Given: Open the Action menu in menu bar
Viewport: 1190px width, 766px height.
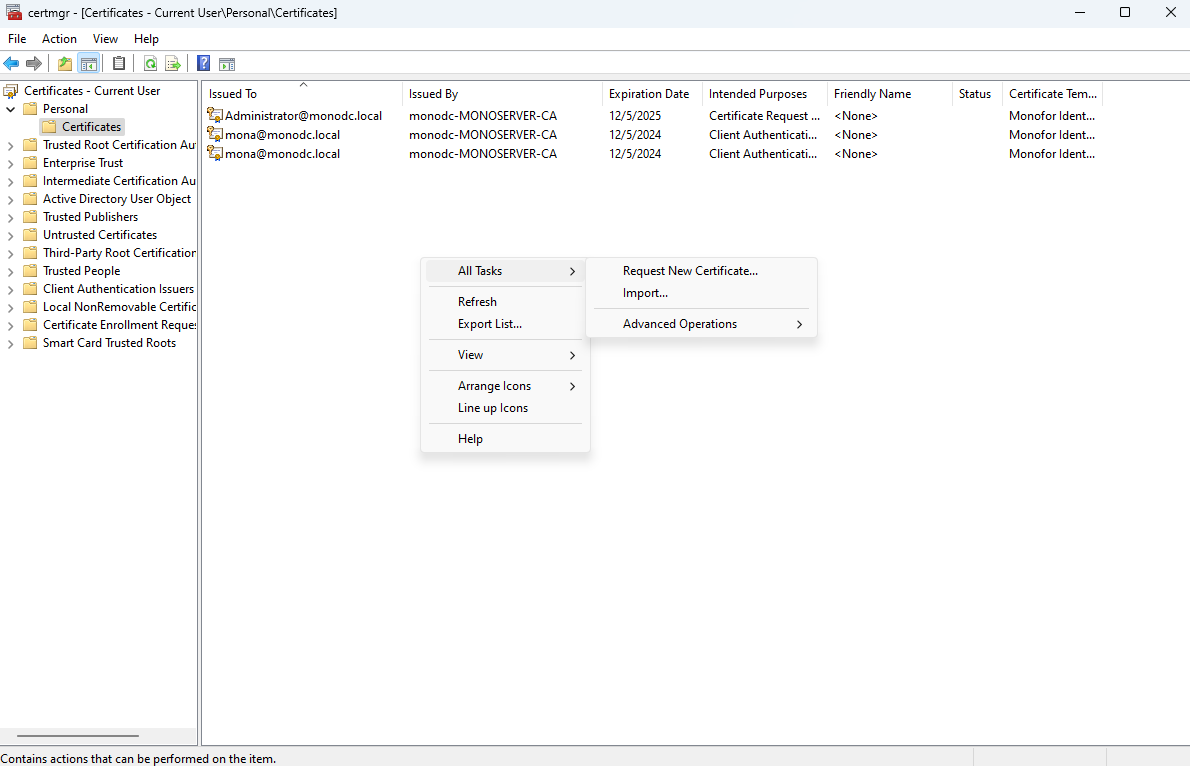Looking at the screenshot, I should coord(59,39).
